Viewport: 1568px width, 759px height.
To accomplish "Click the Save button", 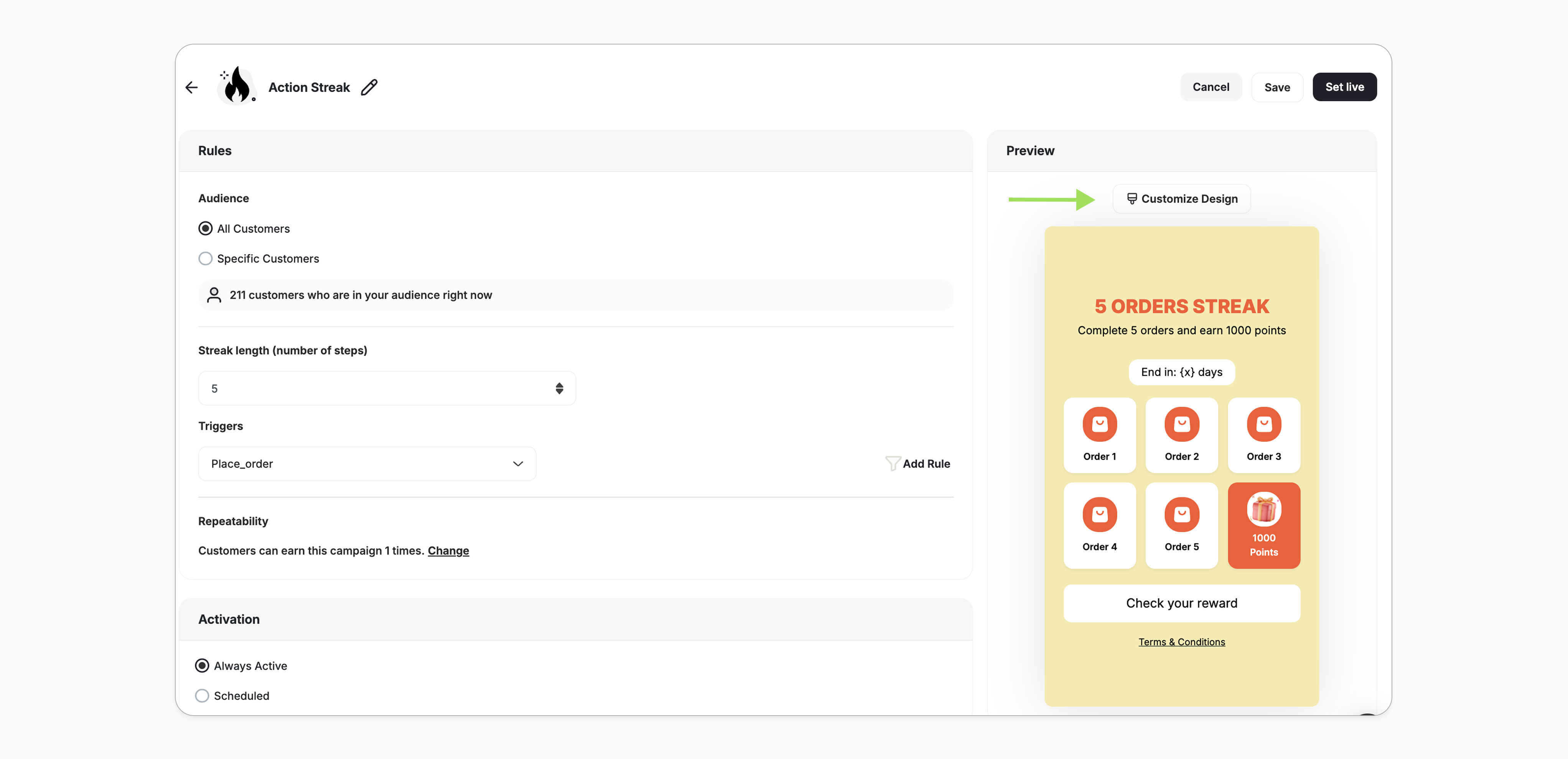I will coord(1276,87).
